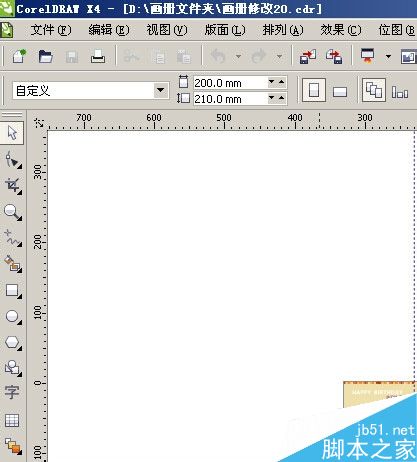Select the Pick arrow tool
Viewport: 417px width, 462px height.
(12, 133)
